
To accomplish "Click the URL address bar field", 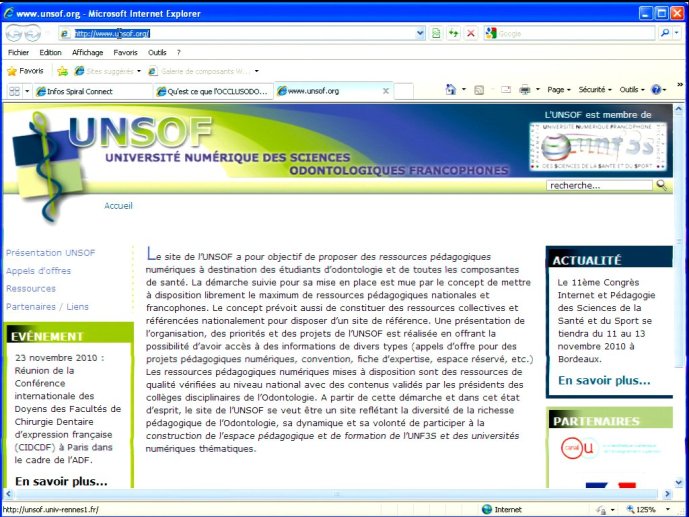I will tap(244, 33).
